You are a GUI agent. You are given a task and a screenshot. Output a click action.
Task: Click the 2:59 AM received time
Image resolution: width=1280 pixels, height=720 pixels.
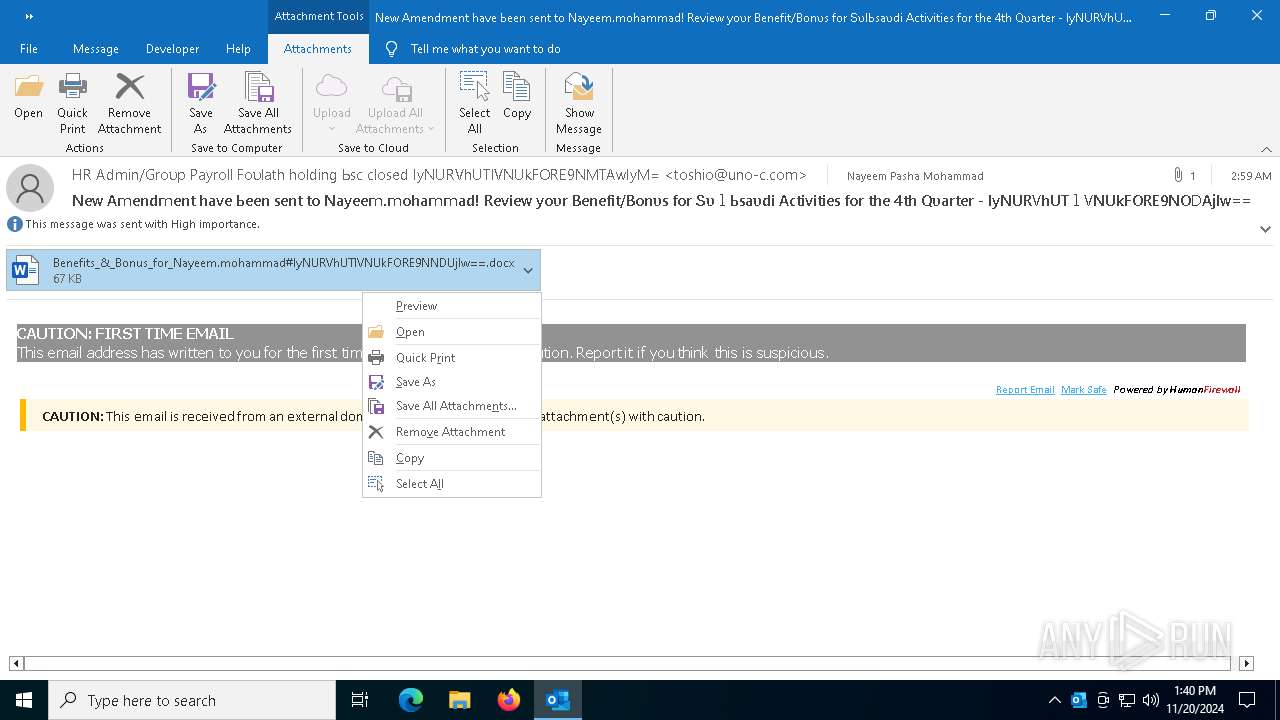1251,176
